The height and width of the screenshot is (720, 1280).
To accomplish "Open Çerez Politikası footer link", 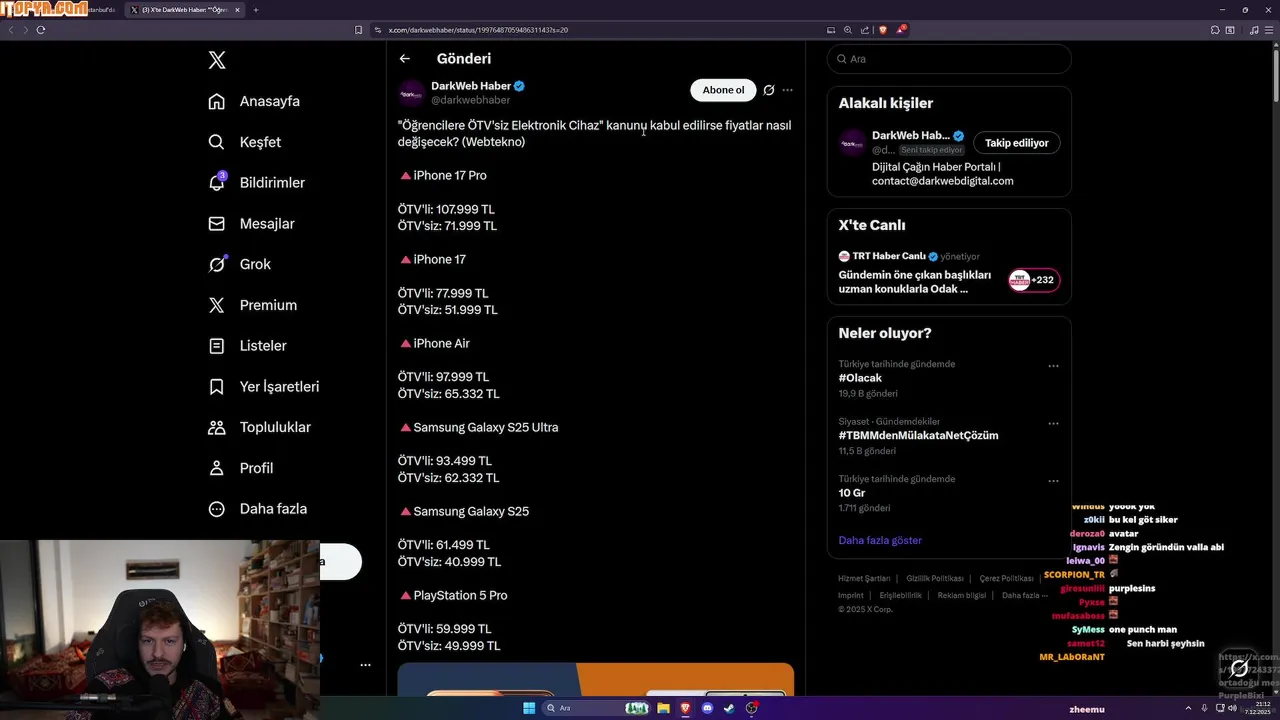I will [x=1006, y=578].
